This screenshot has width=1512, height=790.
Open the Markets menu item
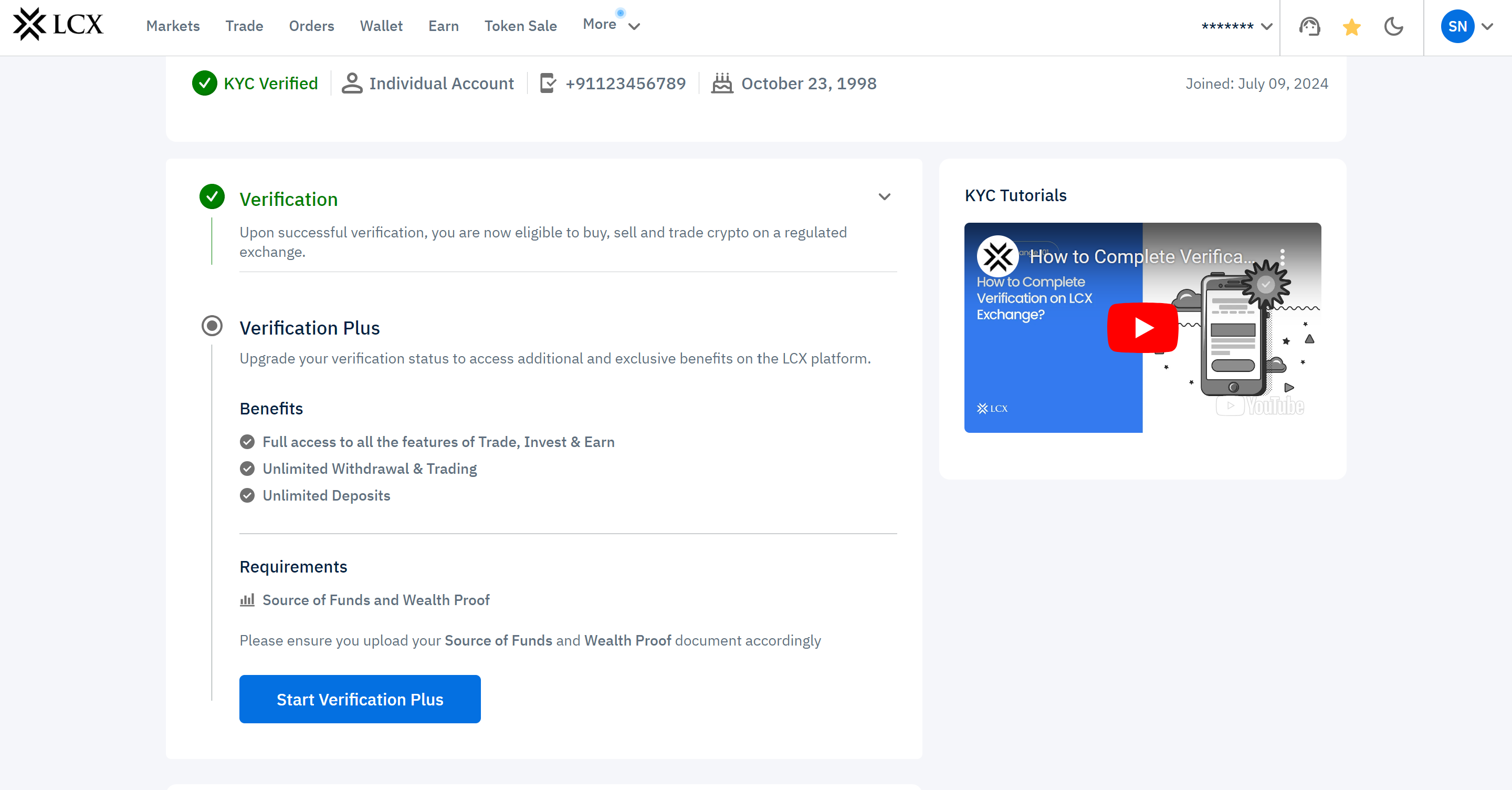tap(173, 26)
